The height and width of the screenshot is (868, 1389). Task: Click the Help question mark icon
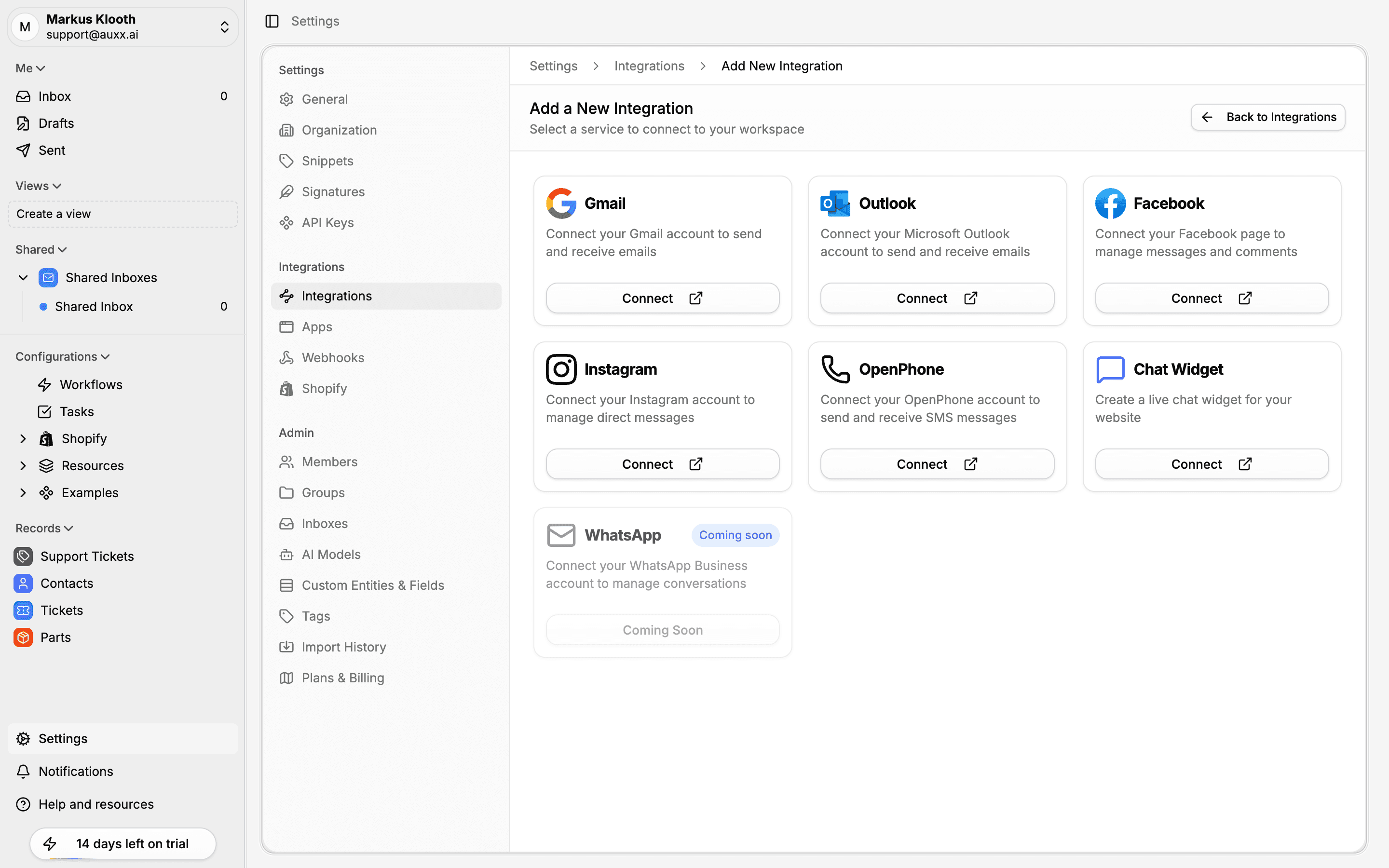point(23,804)
